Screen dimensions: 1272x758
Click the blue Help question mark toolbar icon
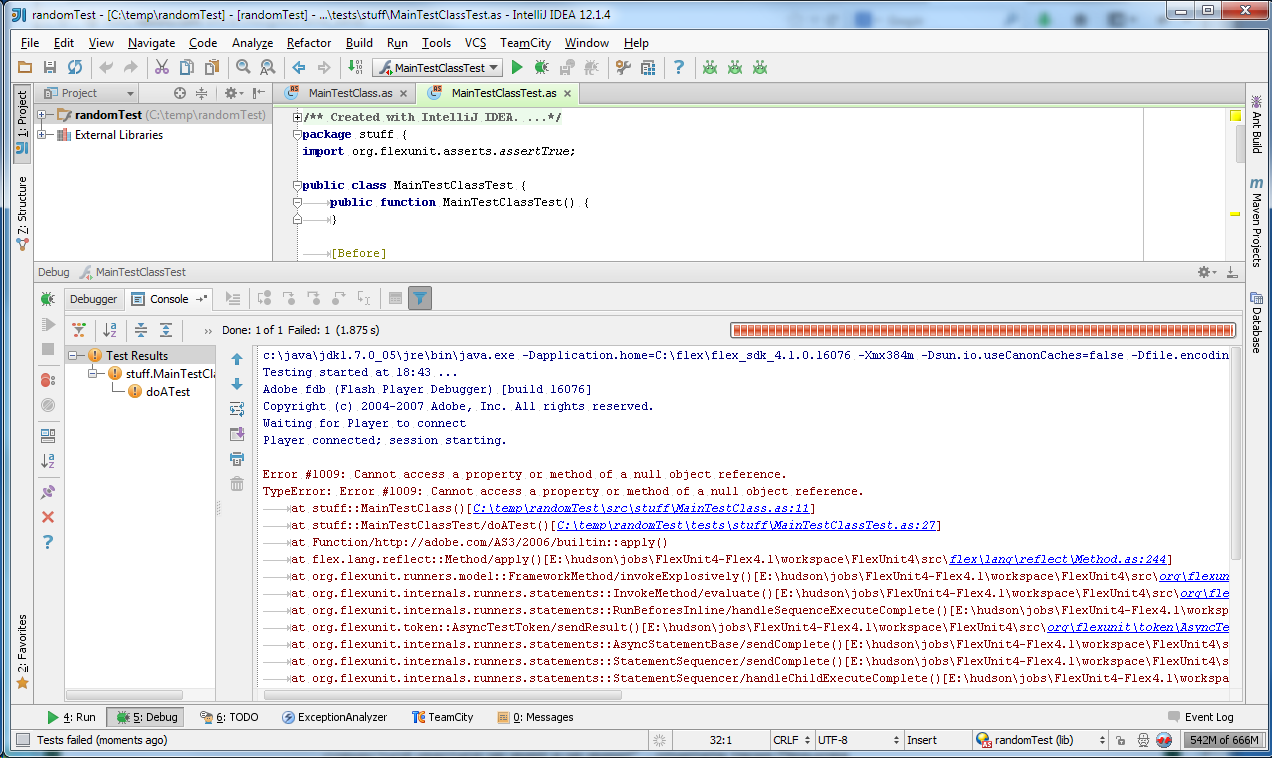(x=679, y=67)
